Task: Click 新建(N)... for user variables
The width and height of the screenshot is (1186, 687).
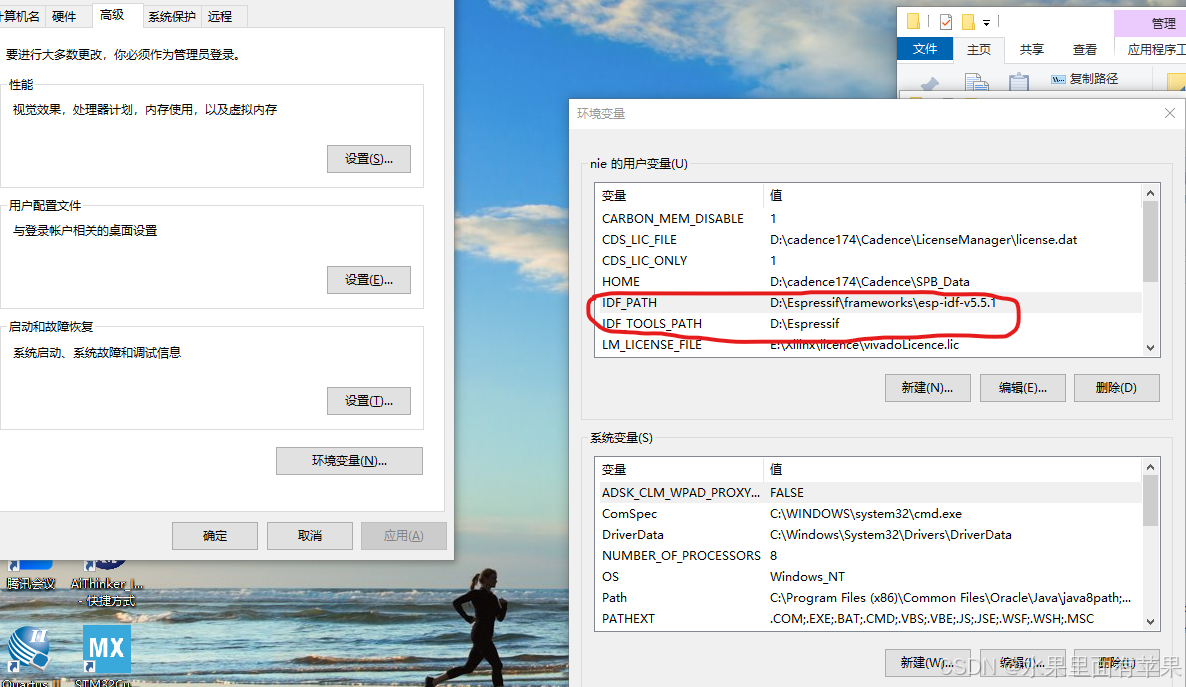Action: click(x=927, y=387)
